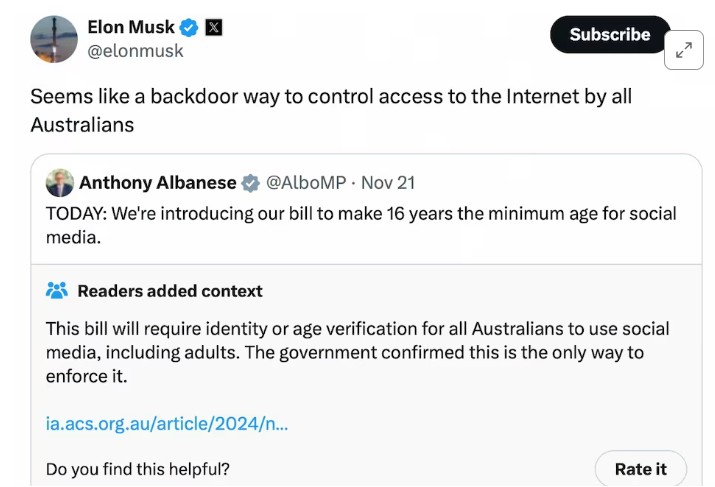Open the @elonmusk handle
The image size is (715, 487).
click(136, 51)
